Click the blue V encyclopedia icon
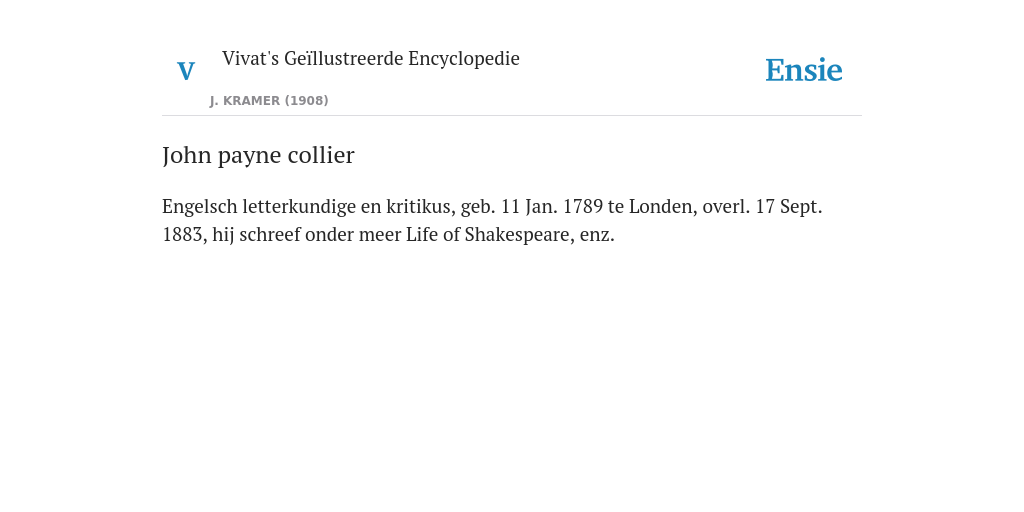The width and height of the screenshot is (1024, 512). coord(186,71)
